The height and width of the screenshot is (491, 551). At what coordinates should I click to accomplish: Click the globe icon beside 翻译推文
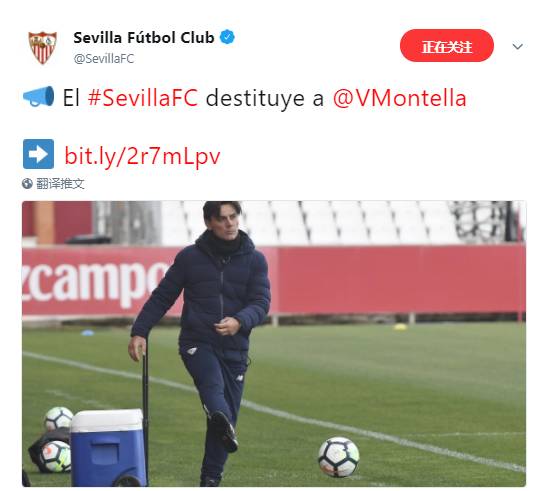[27, 183]
